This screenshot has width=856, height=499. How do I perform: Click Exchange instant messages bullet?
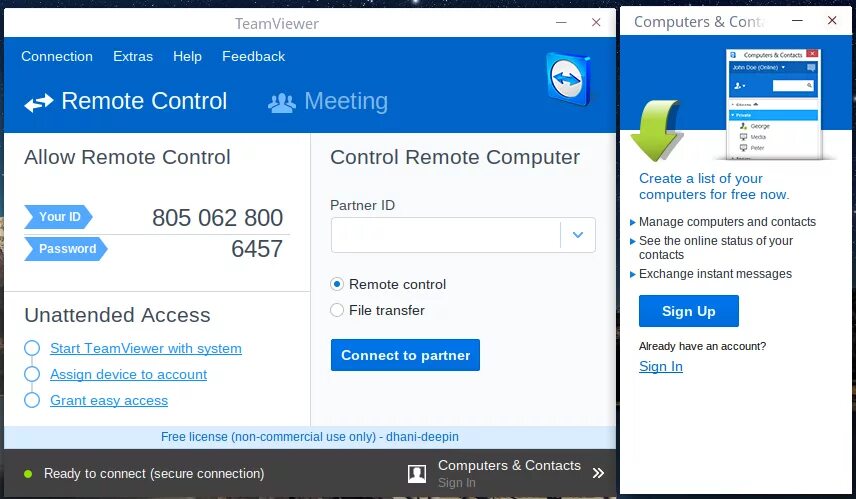click(715, 274)
